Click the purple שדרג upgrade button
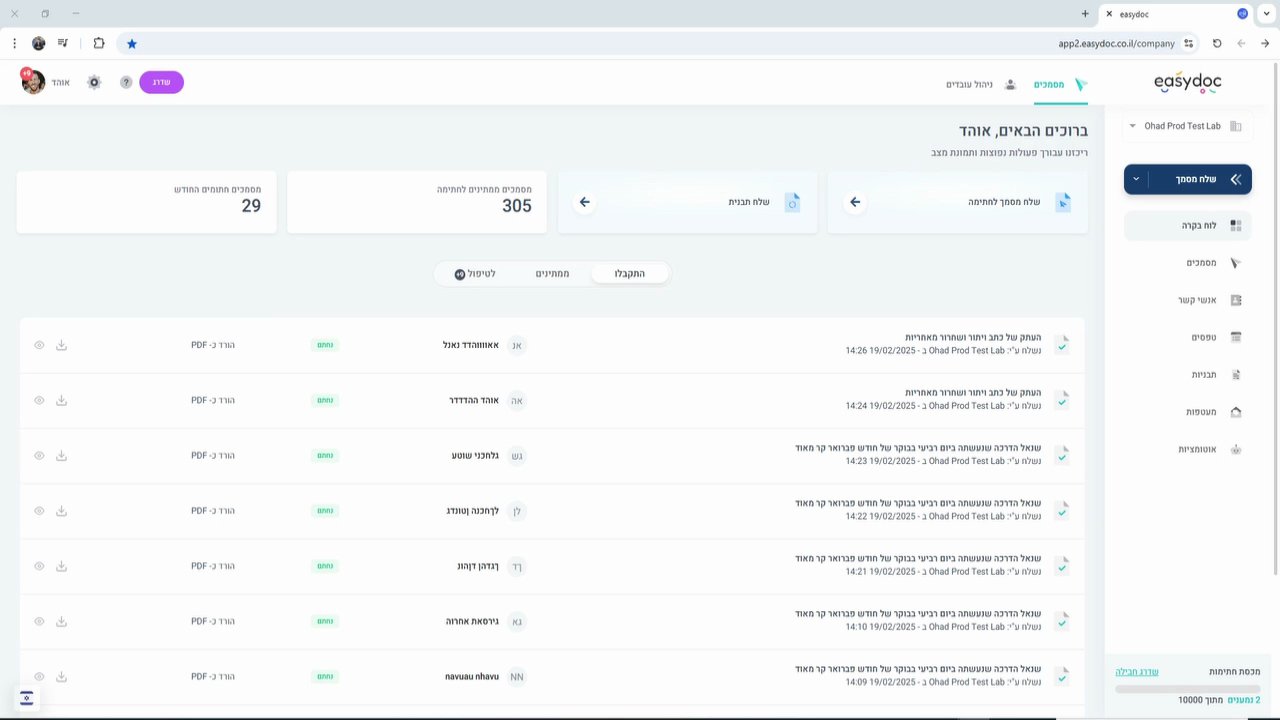This screenshot has height=720, width=1280. point(161,82)
